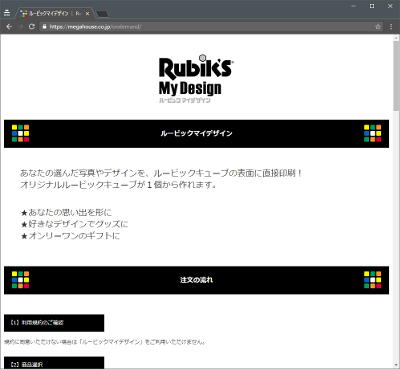The height and width of the screenshot is (369, 400).
Task: Click the text line ★好きなデザインでグッズに
Action: 74,224
